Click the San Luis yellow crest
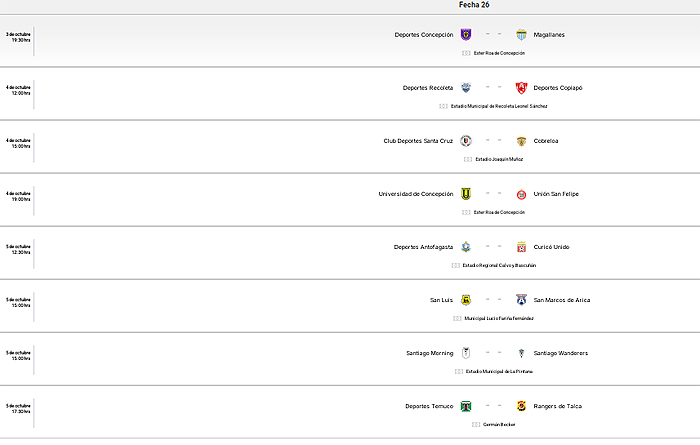The width and height of the screenshot is (700, 445). coord(466,299)
